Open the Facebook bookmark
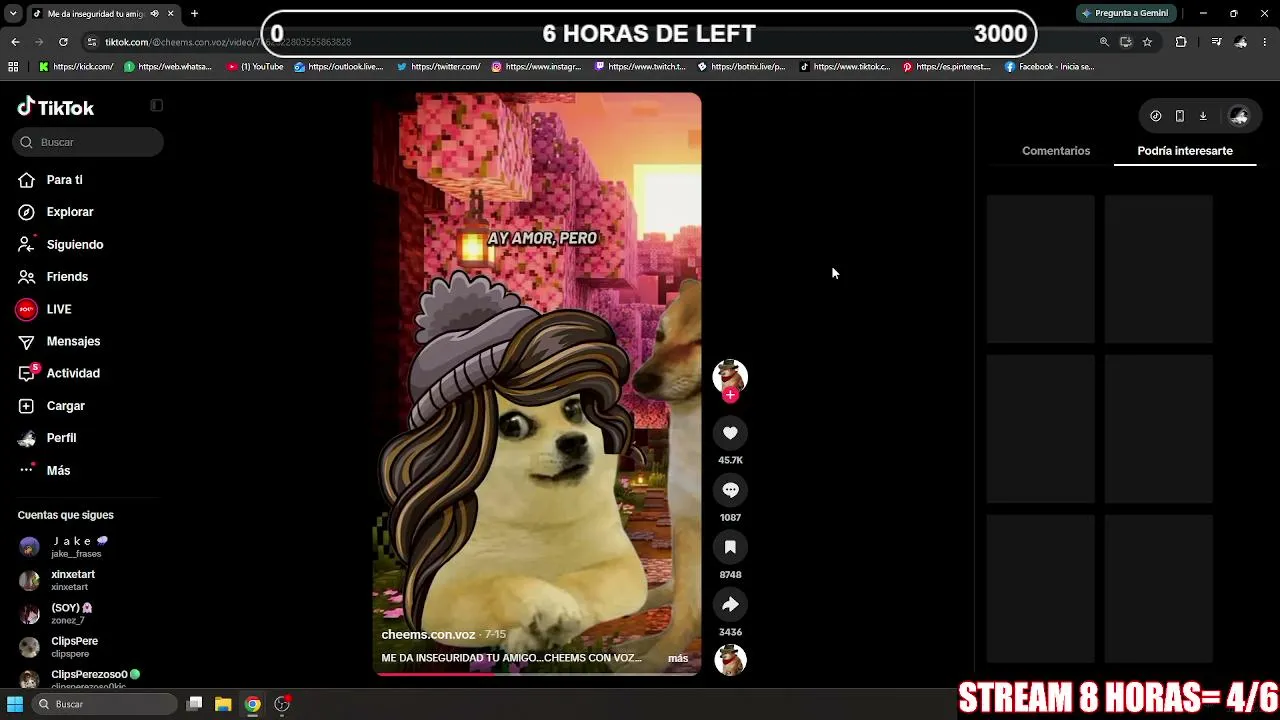Screen dimensions: 1280x720 click(1049, 67)
